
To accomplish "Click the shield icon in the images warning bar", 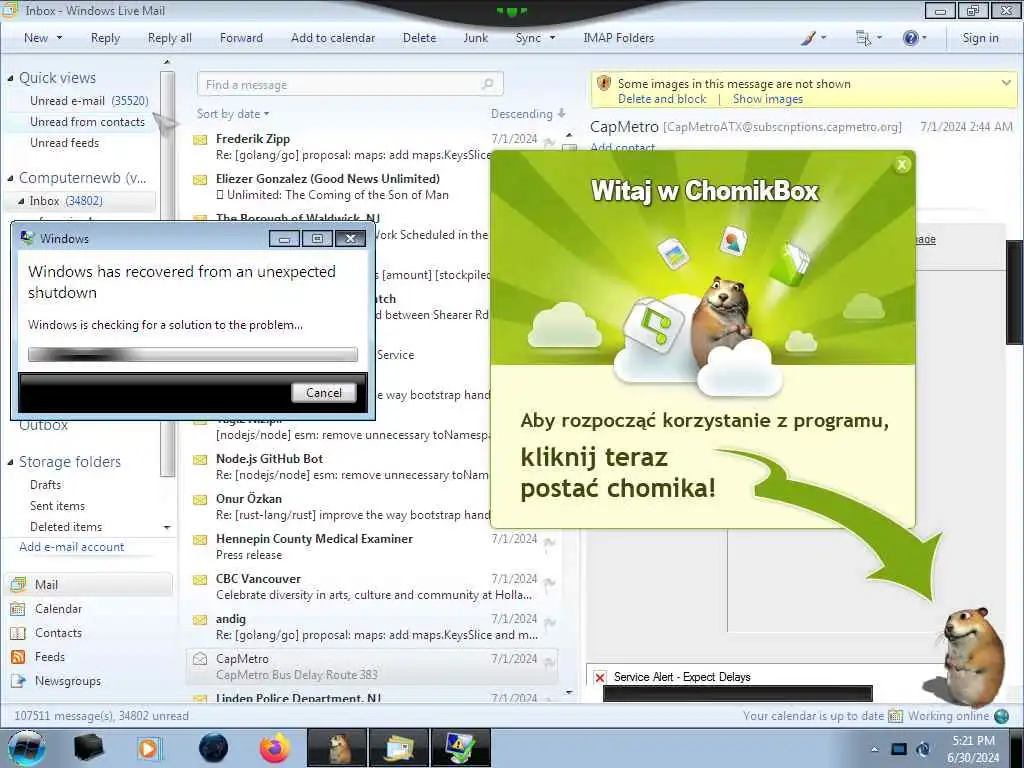I will [604, 84].
